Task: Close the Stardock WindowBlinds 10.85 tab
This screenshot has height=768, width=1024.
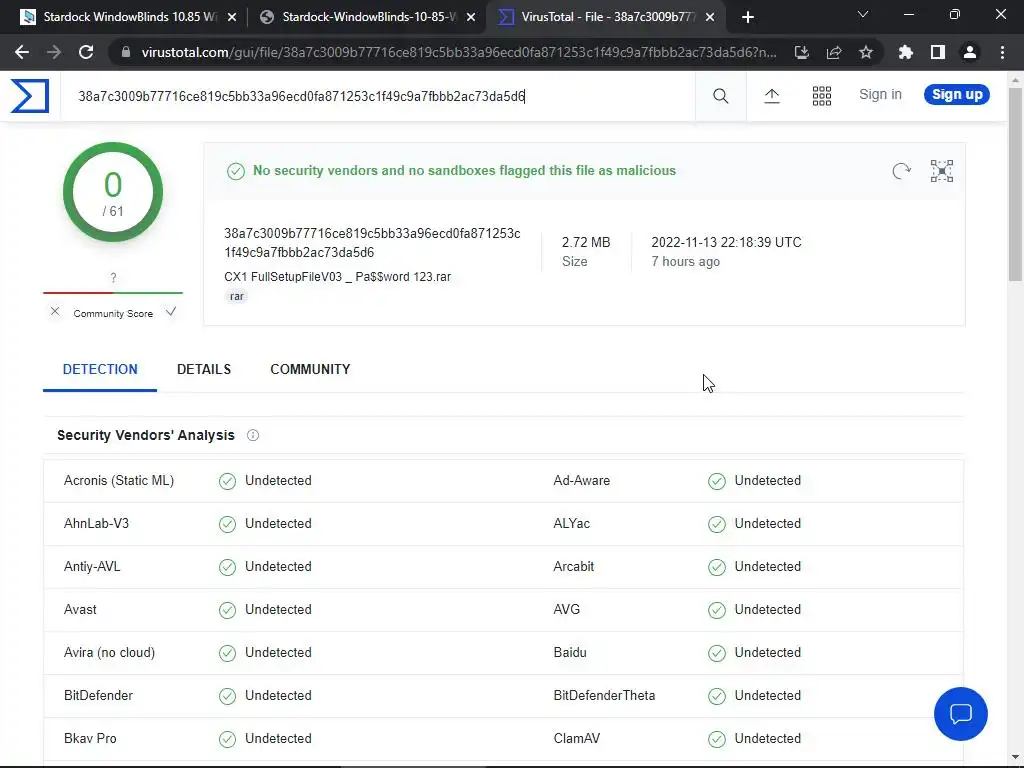Action: (232, 17)
